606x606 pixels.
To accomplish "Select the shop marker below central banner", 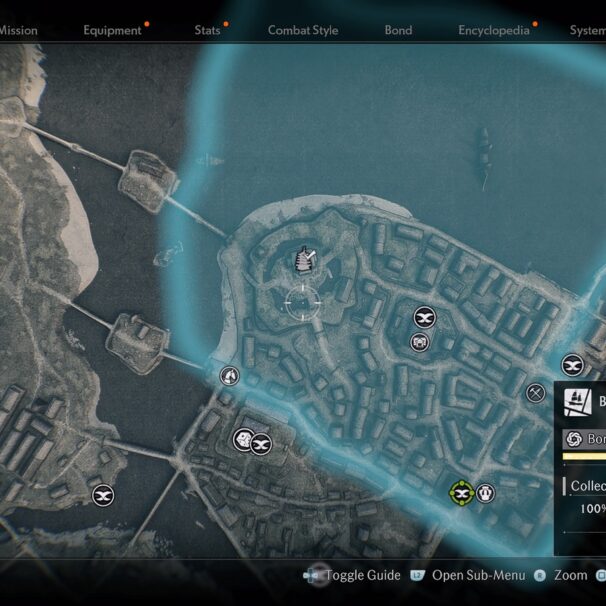I will point(420,342).
